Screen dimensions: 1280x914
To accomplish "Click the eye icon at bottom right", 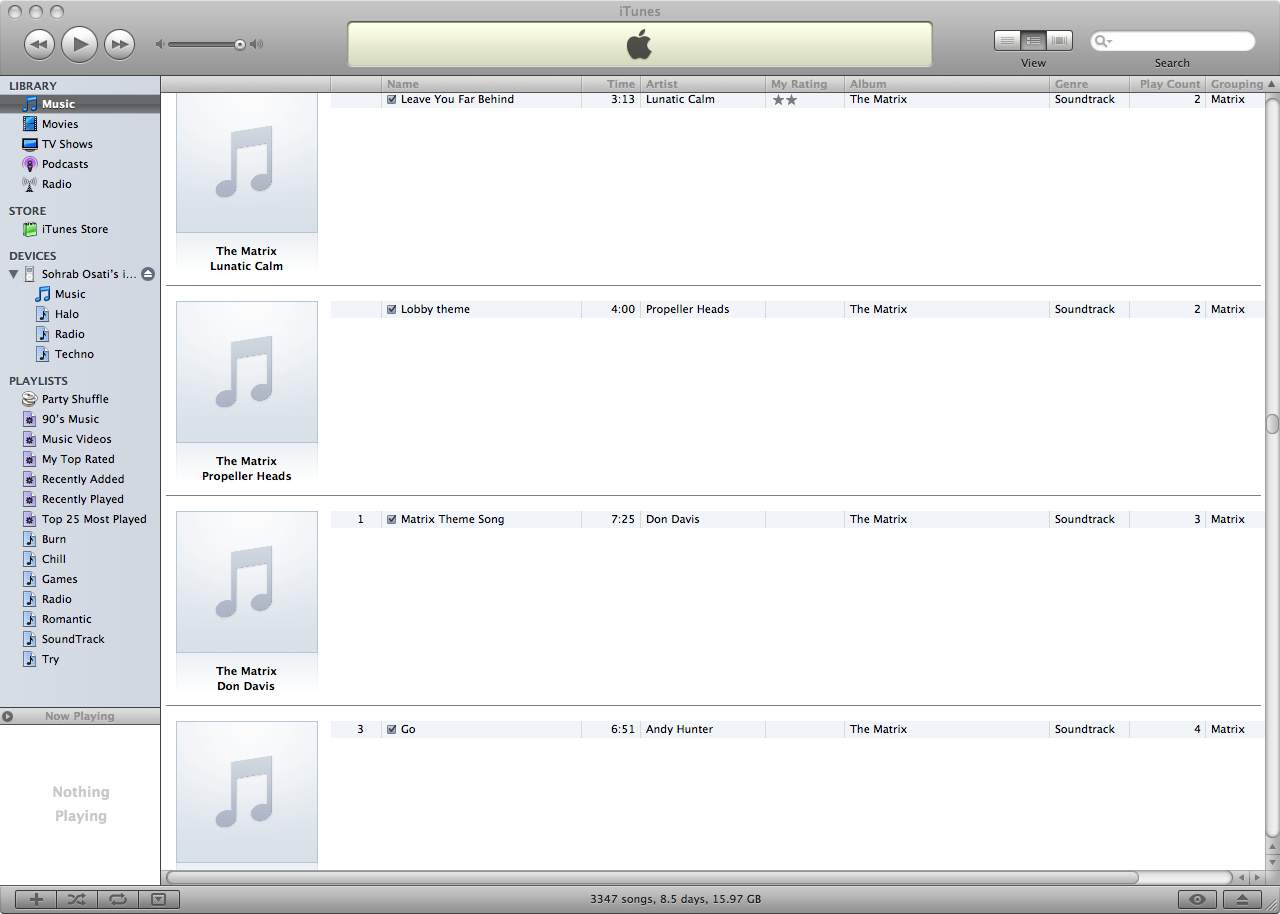I will pos(1196,898).
